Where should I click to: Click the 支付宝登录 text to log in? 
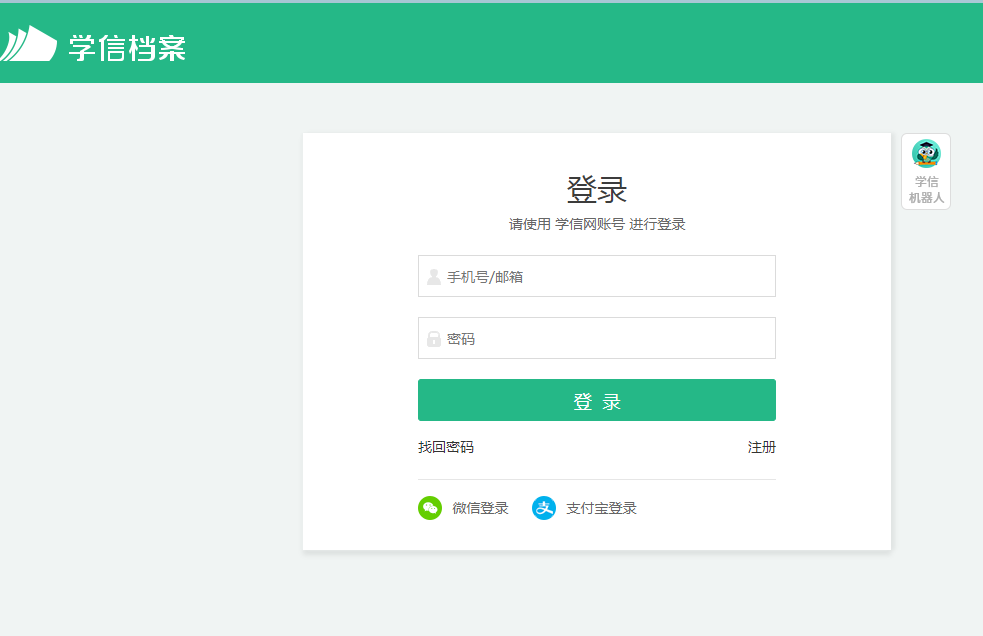click(x=600, y=508)
